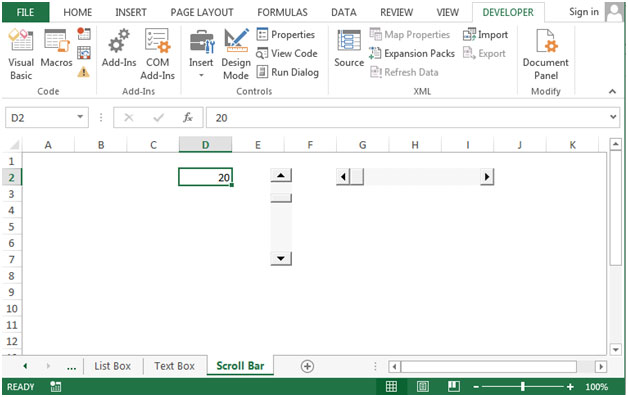
Task: Open Macro Security warning icon
Action: point(83,72)
